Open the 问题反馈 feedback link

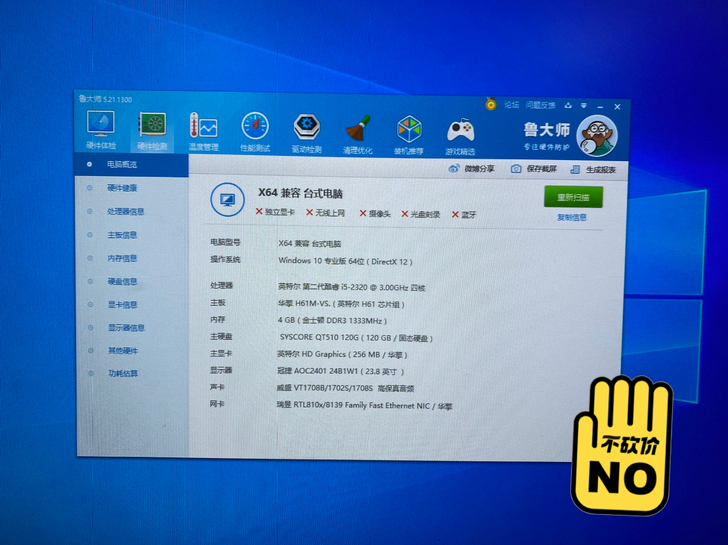[x=540, y=105]
